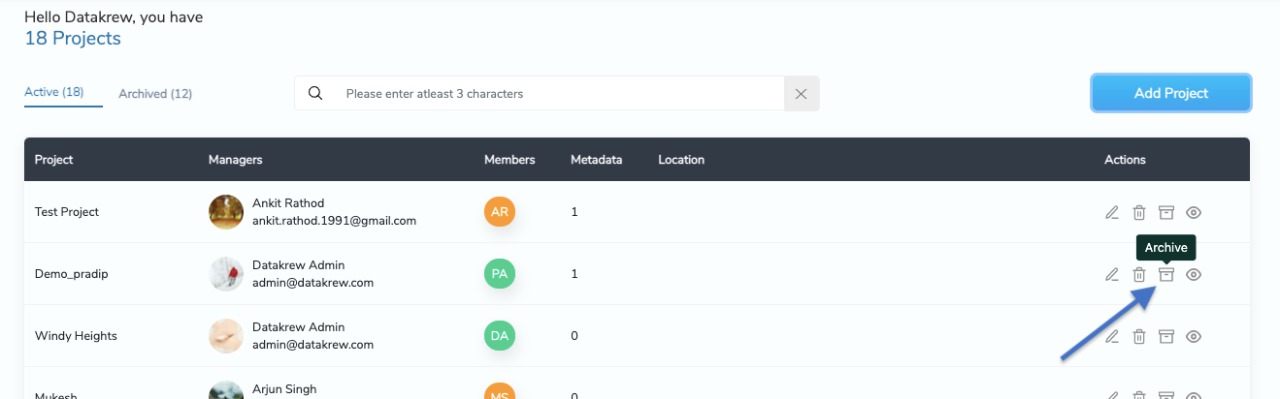The image size is (1280, 399).
Task: Edit the Windy Heights project
Action: click(1112, 336)
